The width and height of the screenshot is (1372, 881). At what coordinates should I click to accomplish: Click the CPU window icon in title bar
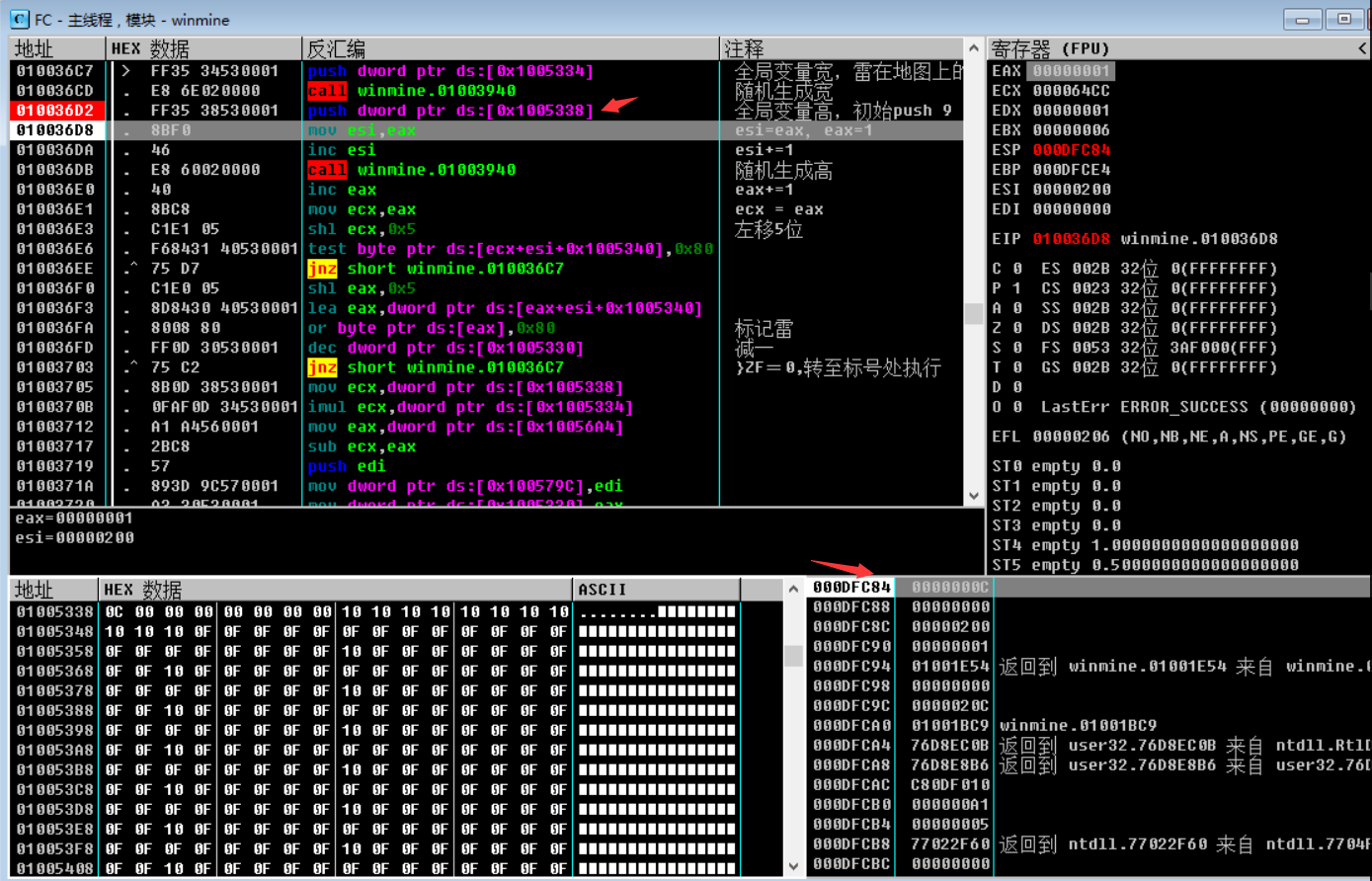19,19
